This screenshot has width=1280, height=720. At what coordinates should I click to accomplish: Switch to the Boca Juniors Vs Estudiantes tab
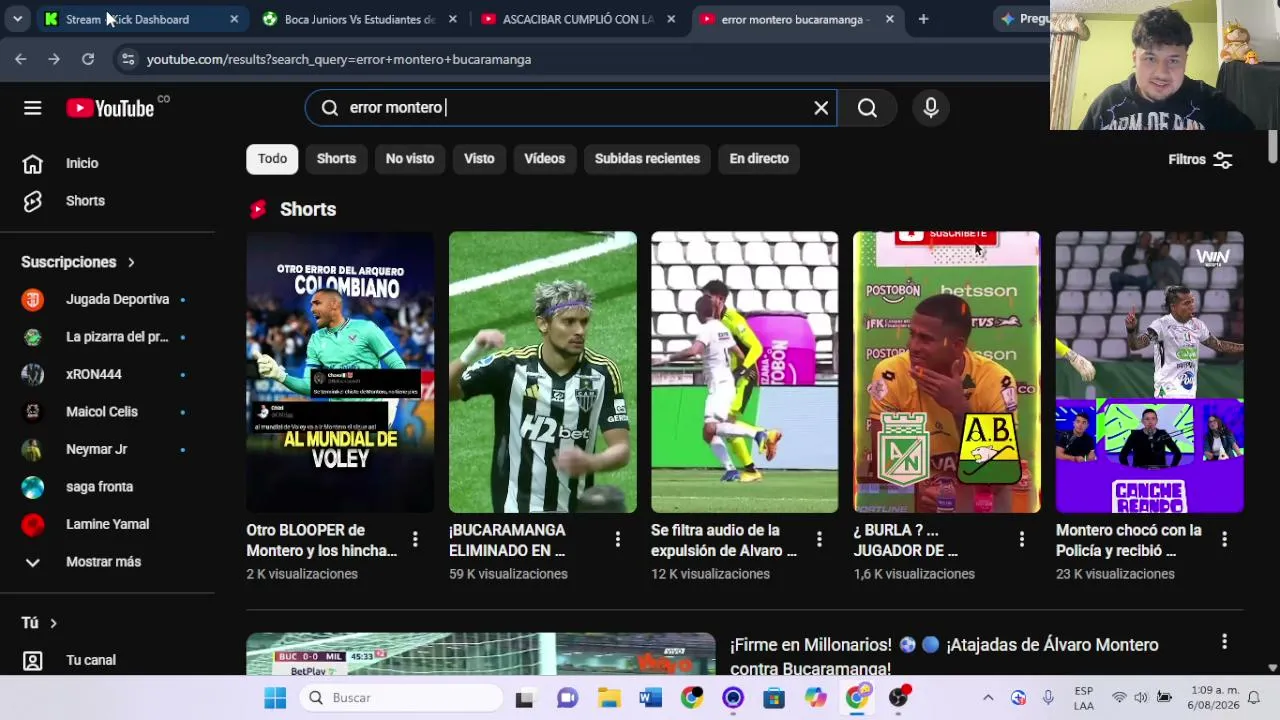(359, 19)
